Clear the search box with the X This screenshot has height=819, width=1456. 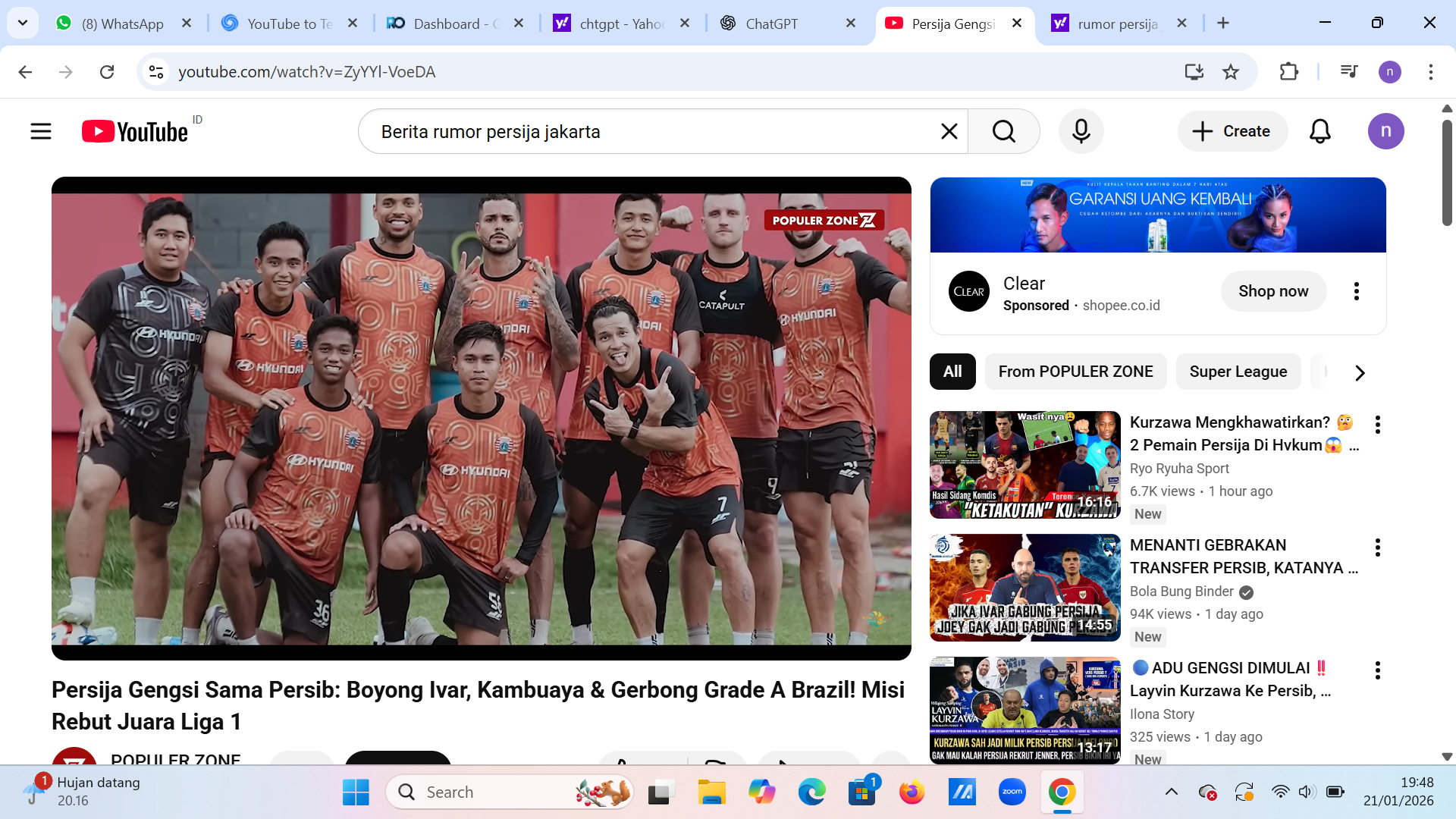click(949, 131)
